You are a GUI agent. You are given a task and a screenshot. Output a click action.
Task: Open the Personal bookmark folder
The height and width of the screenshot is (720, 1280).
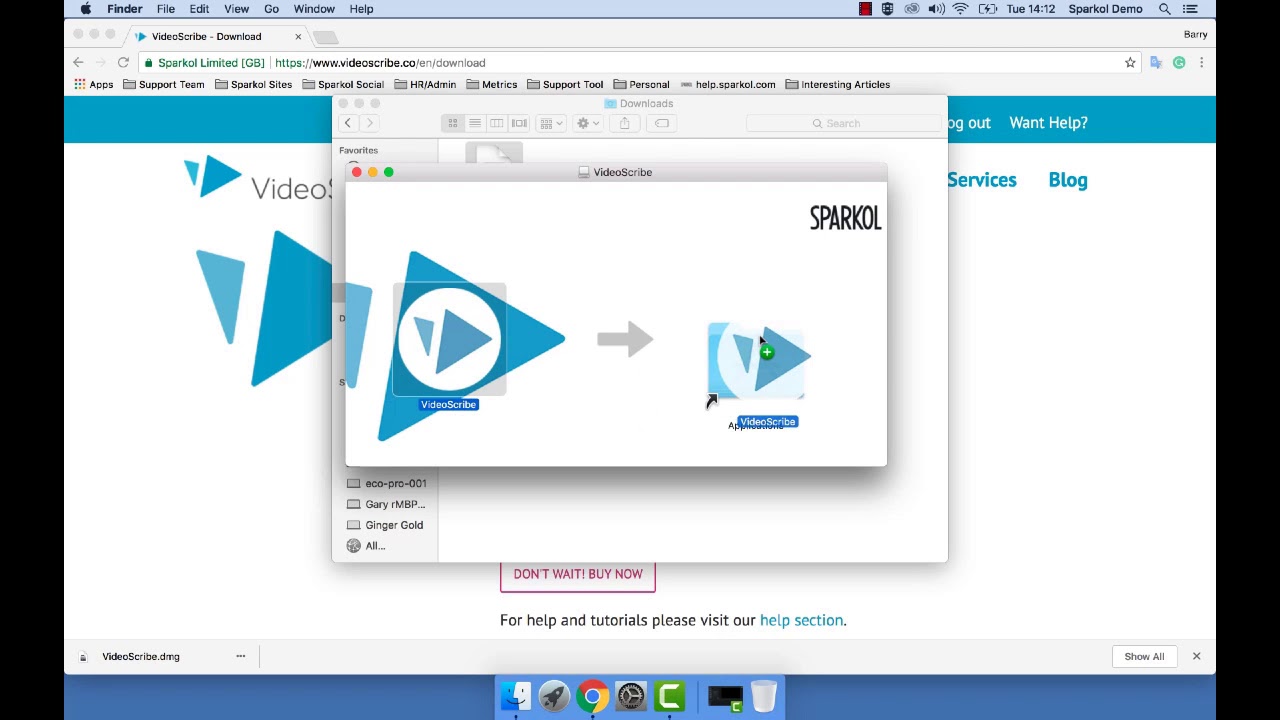641,84
